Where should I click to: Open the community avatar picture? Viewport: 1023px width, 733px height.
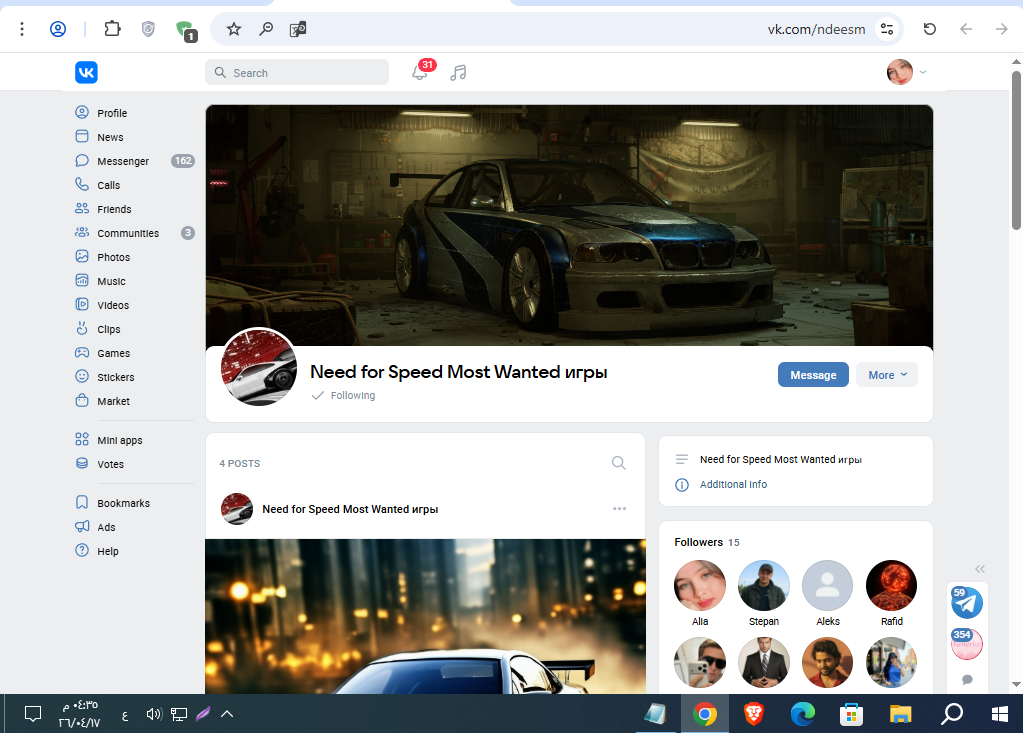[259, 366]
